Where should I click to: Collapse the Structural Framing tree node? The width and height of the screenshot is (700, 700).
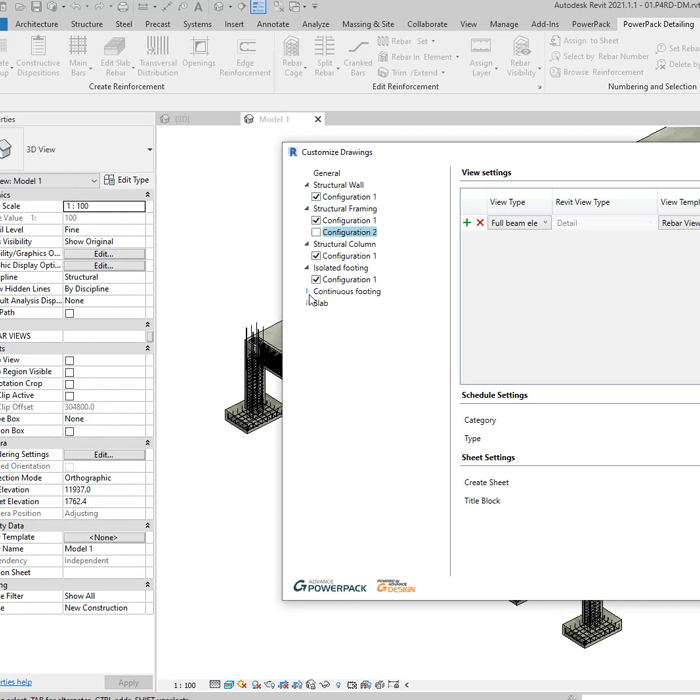[307, 208]
